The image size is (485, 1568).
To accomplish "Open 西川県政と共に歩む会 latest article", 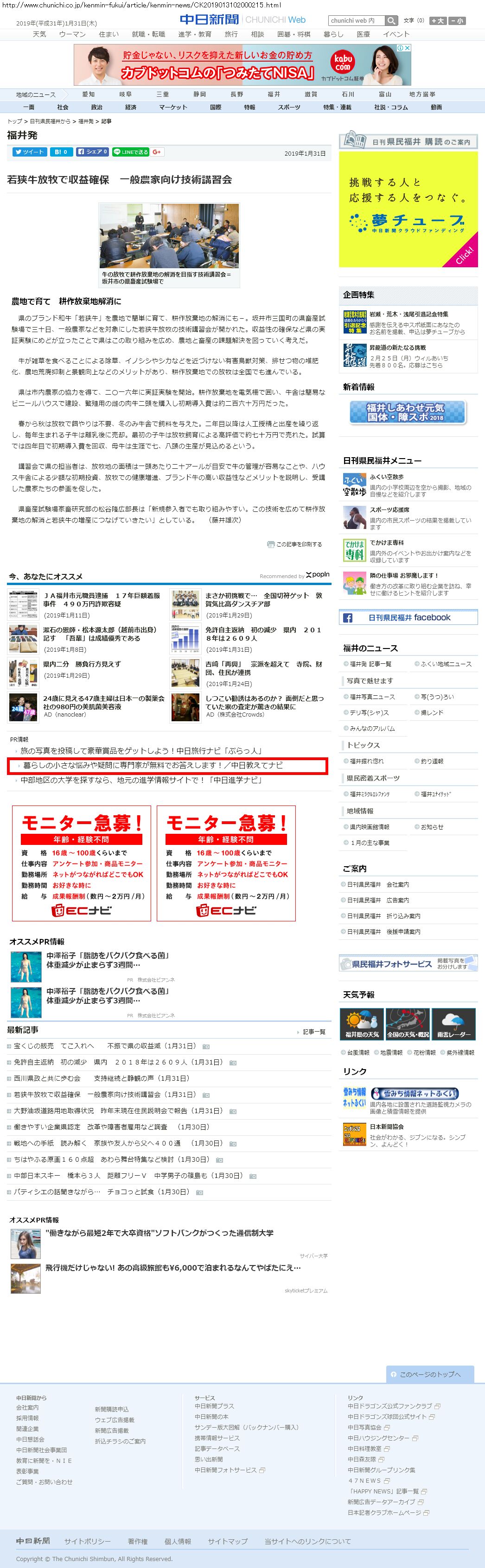I will 102,1078.
